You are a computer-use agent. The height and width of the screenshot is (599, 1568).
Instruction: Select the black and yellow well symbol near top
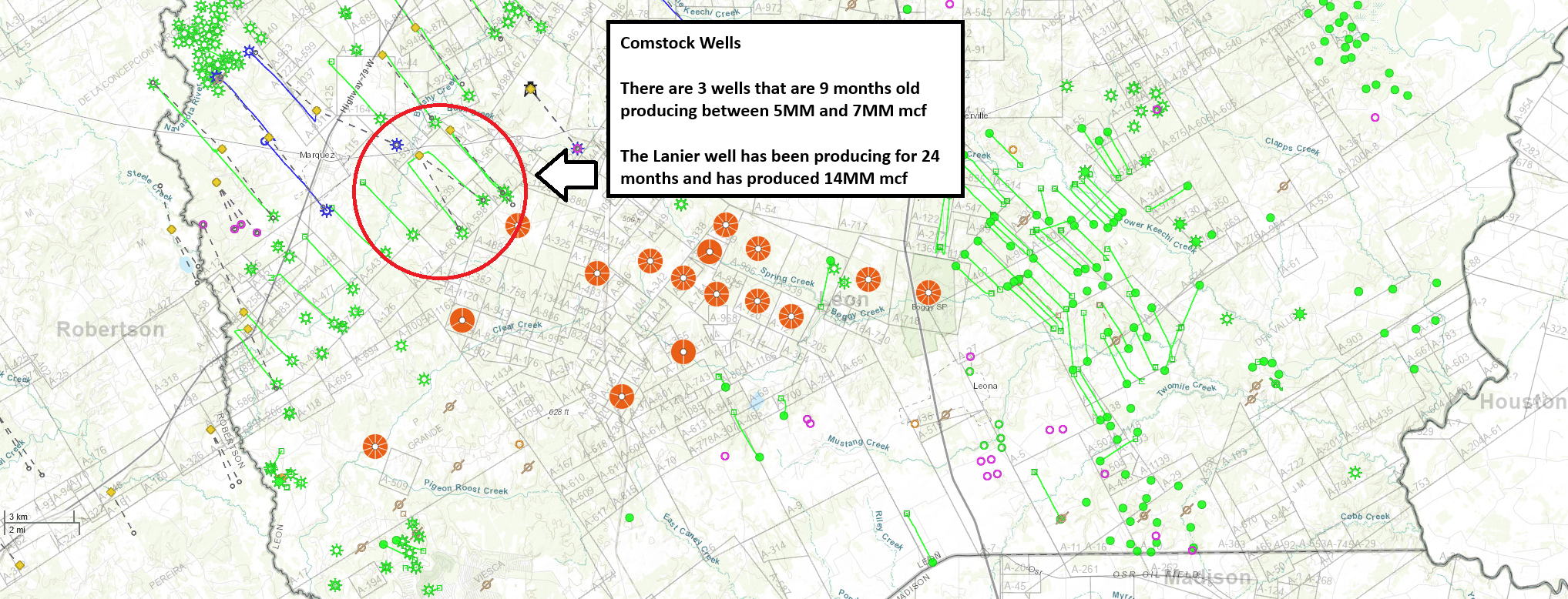tap(530, 89)
